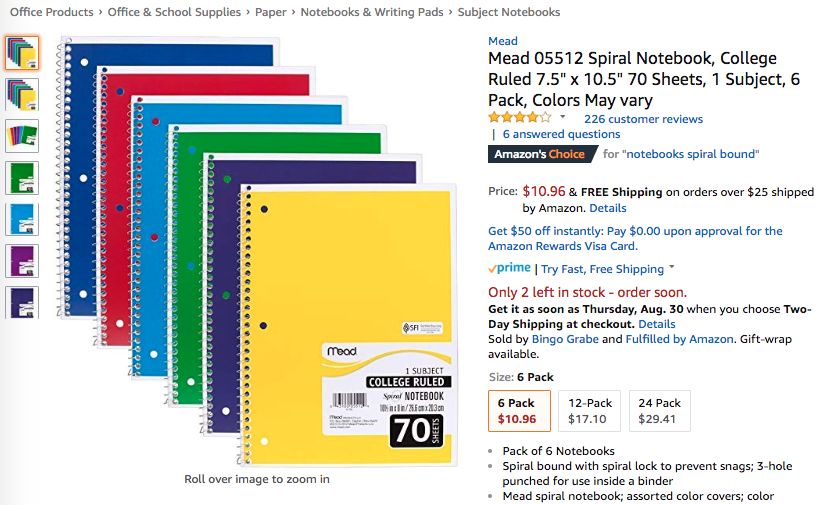Click the Mead brand link
Image resolution: width=825 pixels, height=505 pixels.
point(503,41)
